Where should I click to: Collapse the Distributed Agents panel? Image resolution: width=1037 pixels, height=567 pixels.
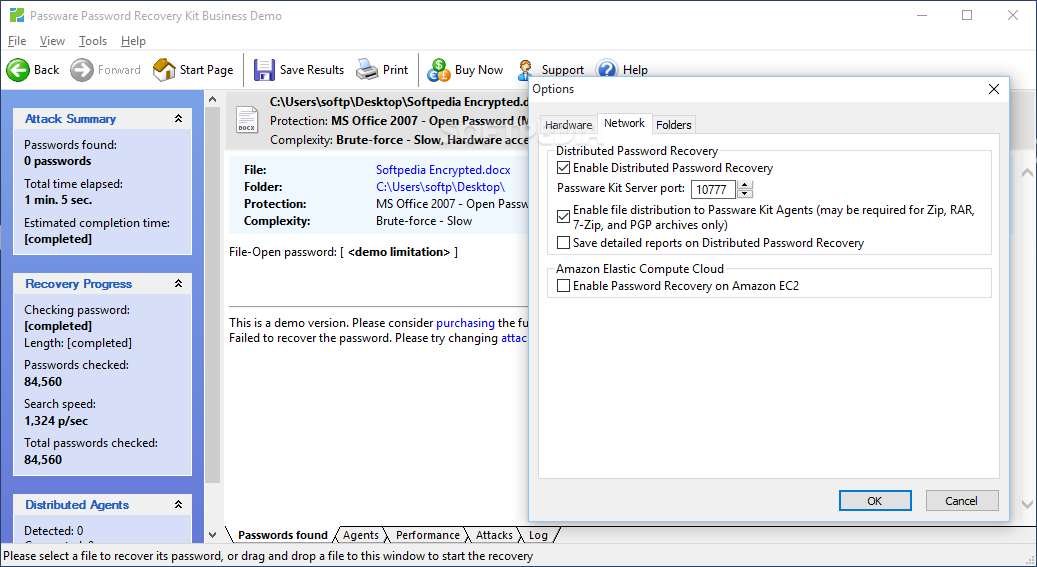pos(178,504)
